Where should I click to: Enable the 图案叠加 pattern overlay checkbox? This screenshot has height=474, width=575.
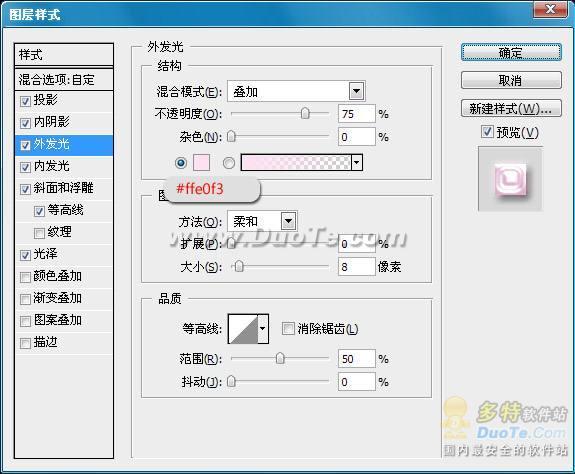point(25,321)
